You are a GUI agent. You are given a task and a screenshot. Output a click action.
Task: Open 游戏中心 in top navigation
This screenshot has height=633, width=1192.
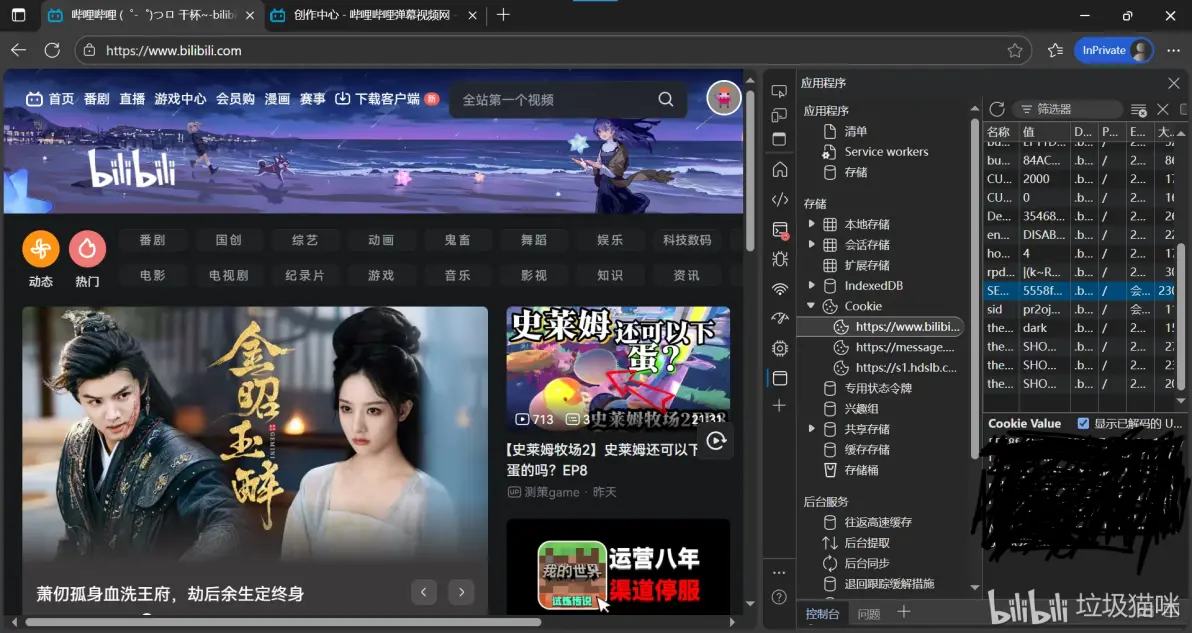(180, 99)
